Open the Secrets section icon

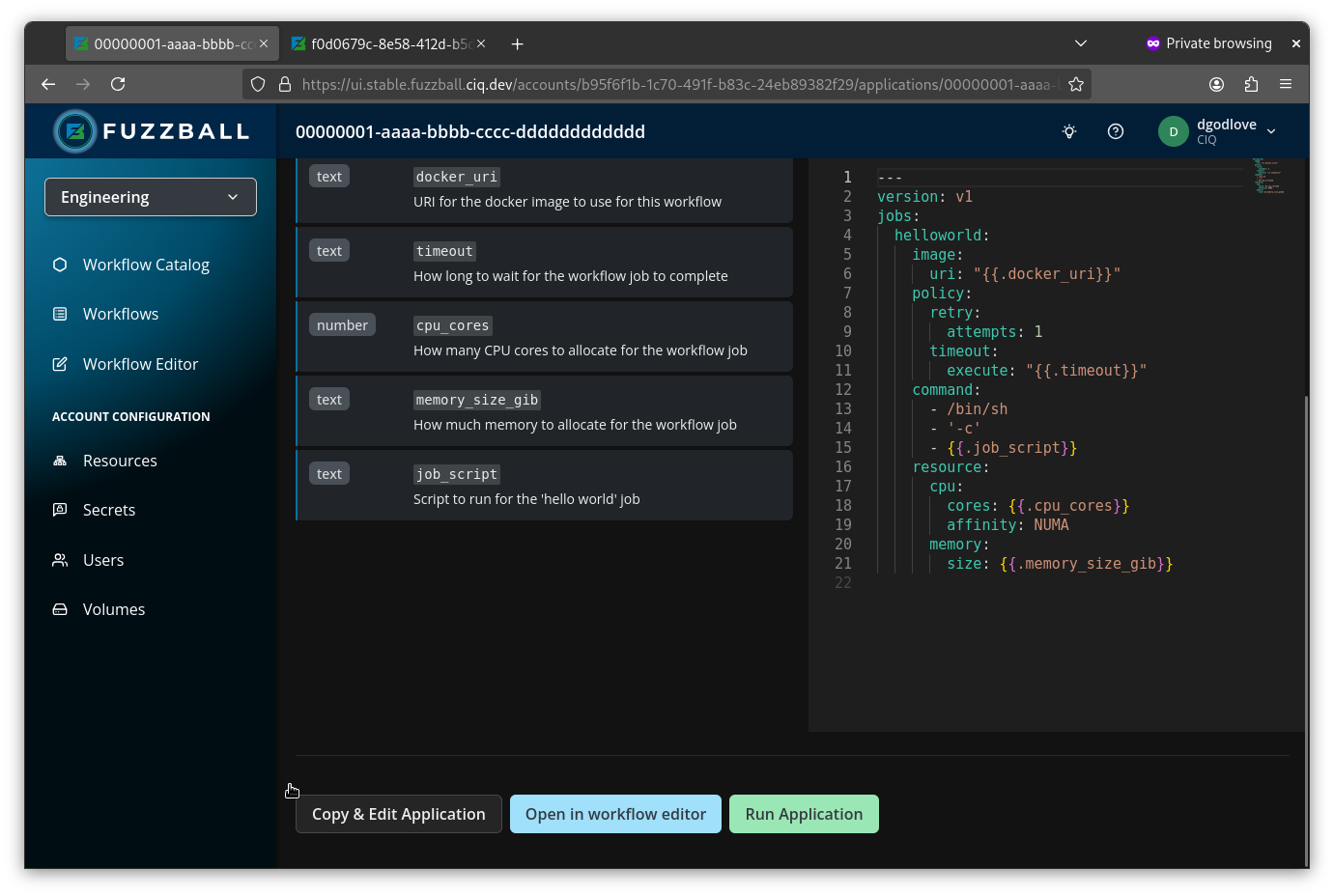point(60,510)
